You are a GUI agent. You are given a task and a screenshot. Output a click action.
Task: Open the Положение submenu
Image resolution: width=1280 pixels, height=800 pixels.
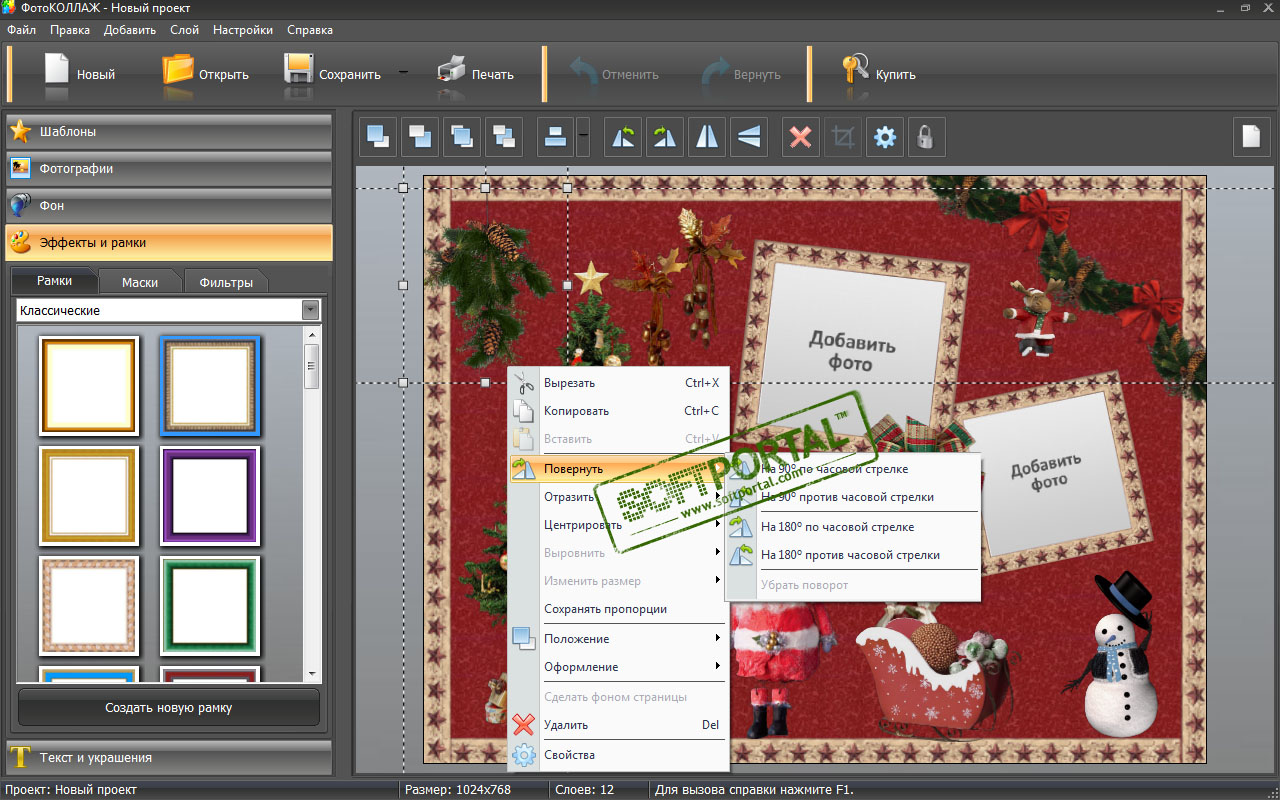(x=619, y=639)
